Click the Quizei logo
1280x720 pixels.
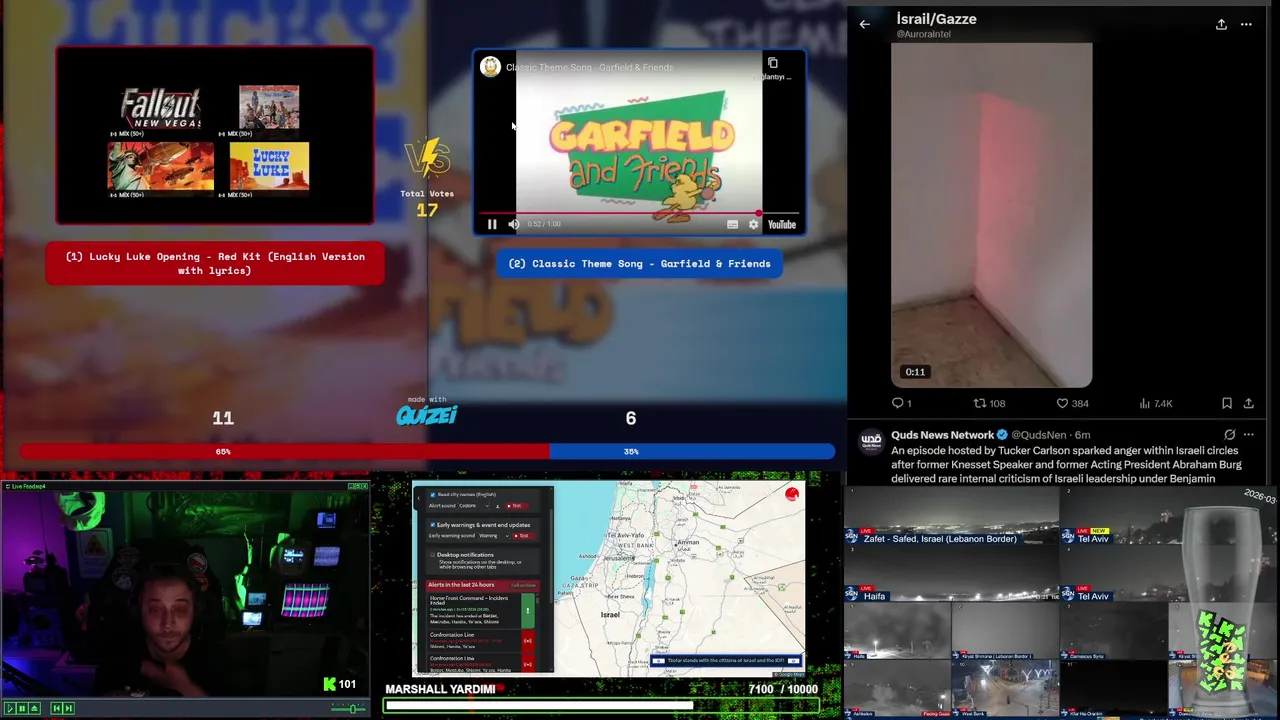[x=427, y=415]
